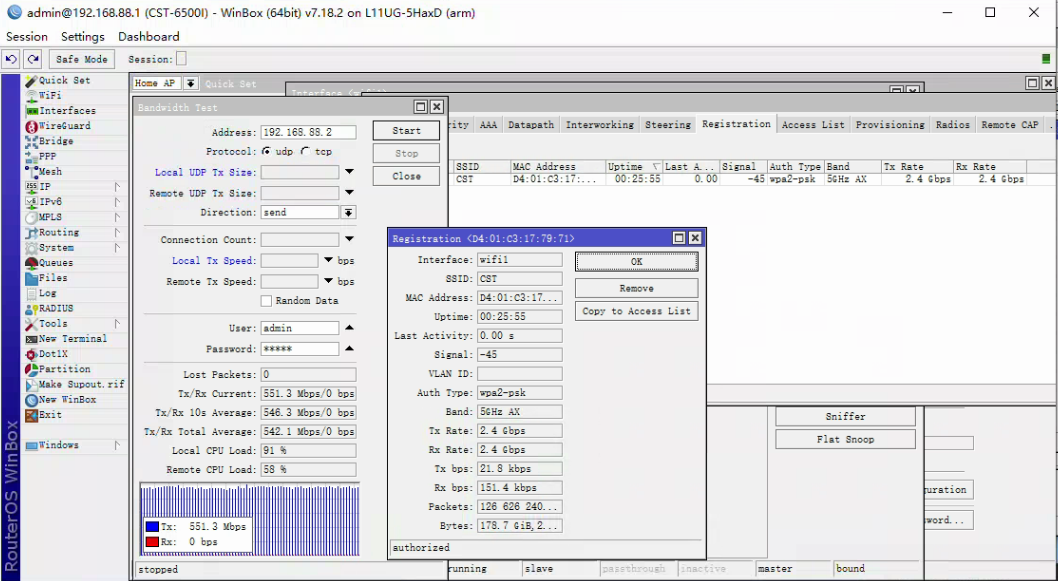Launch New Terminal from the sidebar
Screen dimensions: 1058x581
click(72, 339)
